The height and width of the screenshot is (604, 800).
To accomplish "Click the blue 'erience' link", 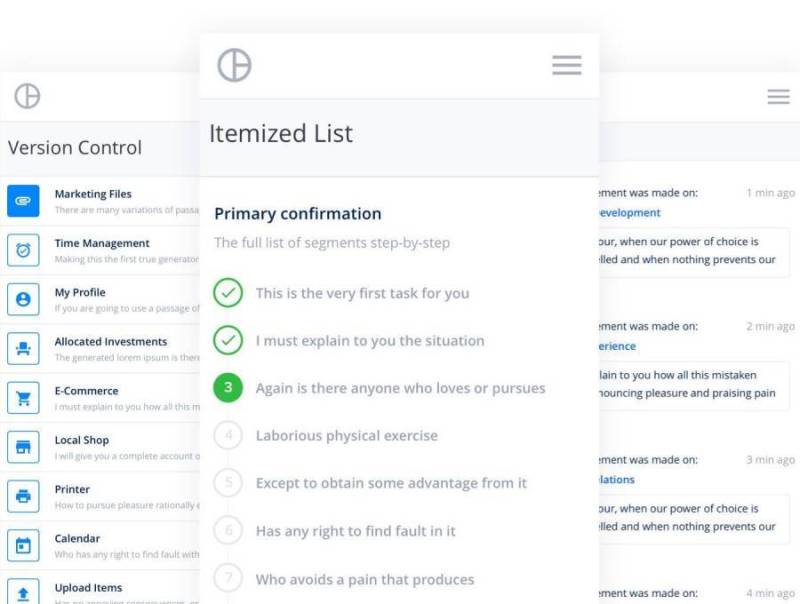I will click(x=616, y=346).
